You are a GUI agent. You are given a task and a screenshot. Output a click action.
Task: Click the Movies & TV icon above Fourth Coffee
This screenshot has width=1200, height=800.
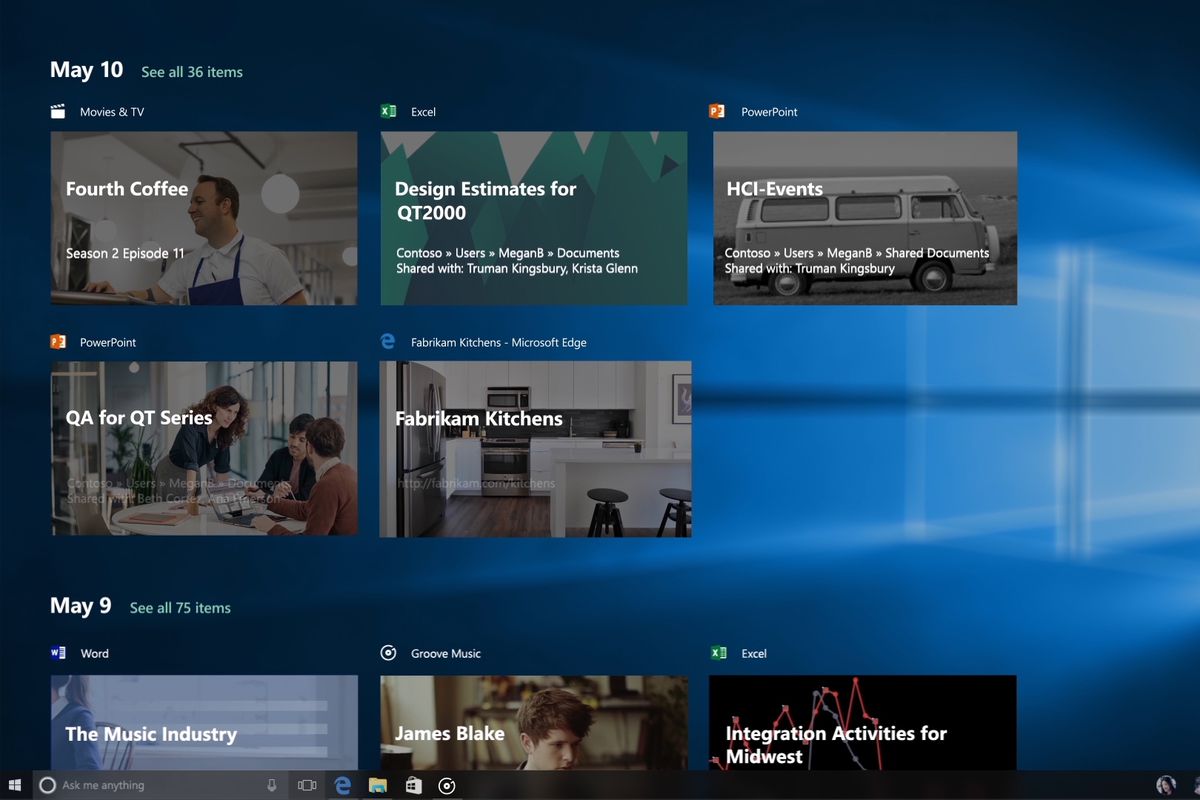(x=59, y=111)
